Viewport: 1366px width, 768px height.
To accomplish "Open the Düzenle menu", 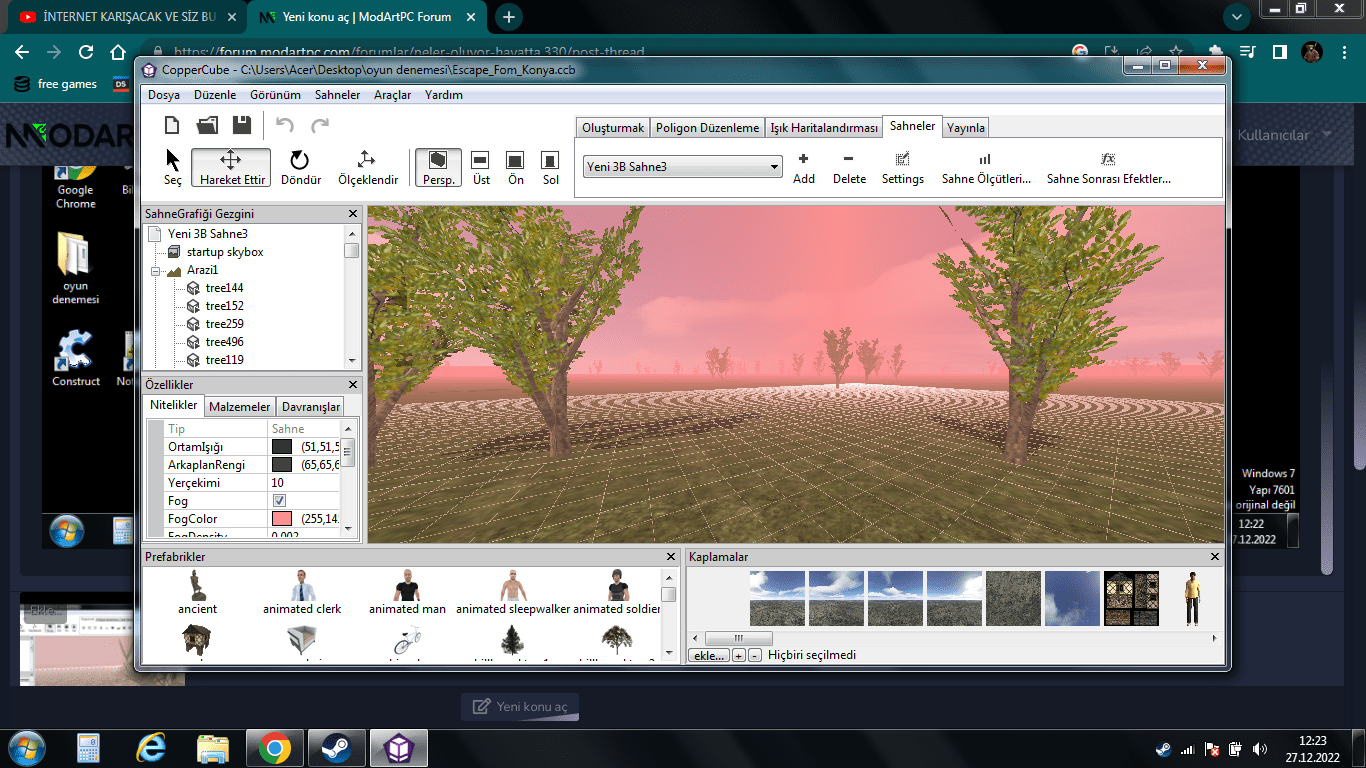I will (215, 95).
